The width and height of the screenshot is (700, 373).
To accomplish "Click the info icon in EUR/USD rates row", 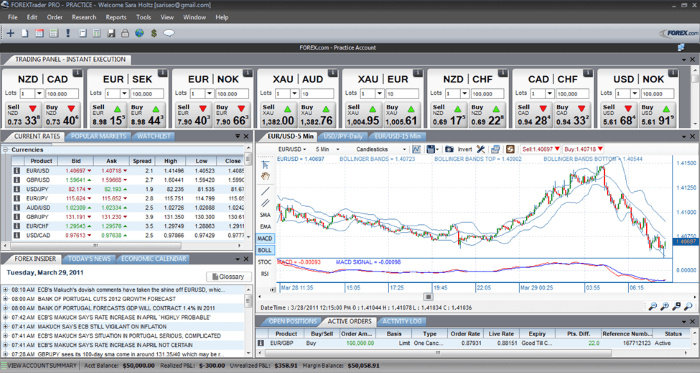I will click(17, 171).
